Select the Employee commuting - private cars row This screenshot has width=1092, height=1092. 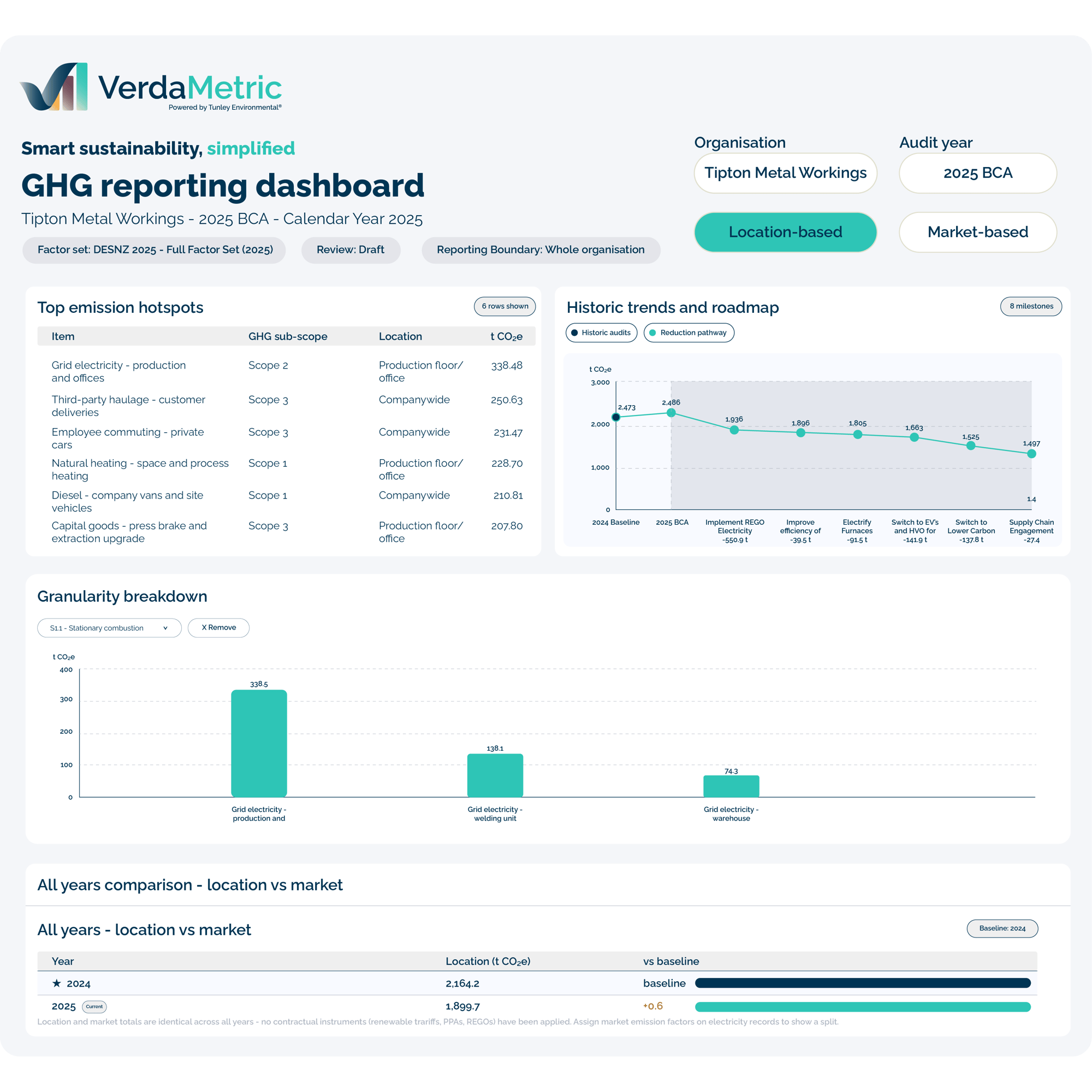pos(286,438)
